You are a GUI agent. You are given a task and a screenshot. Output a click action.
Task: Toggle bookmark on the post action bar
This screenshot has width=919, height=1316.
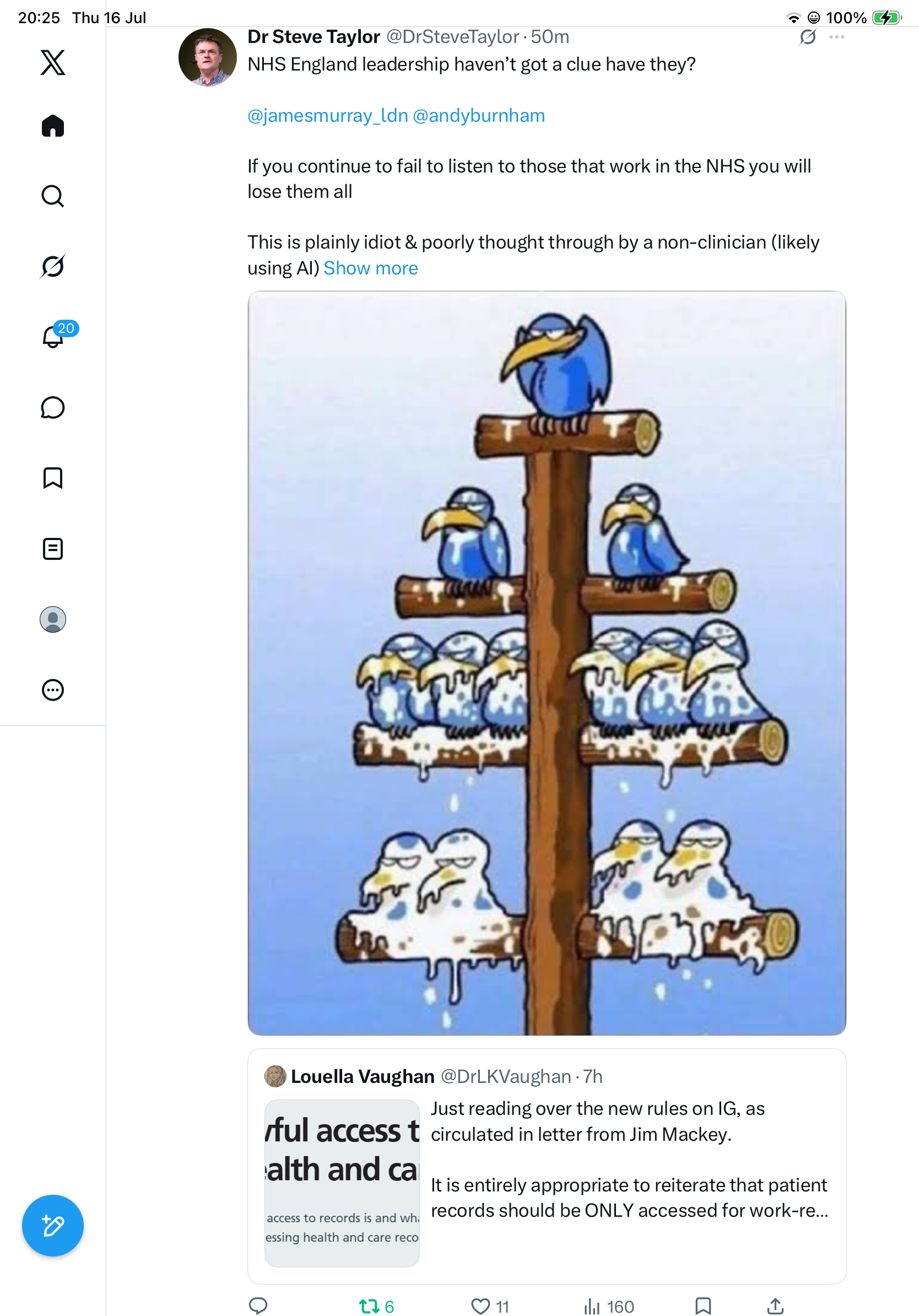[x=702, y=1306]
